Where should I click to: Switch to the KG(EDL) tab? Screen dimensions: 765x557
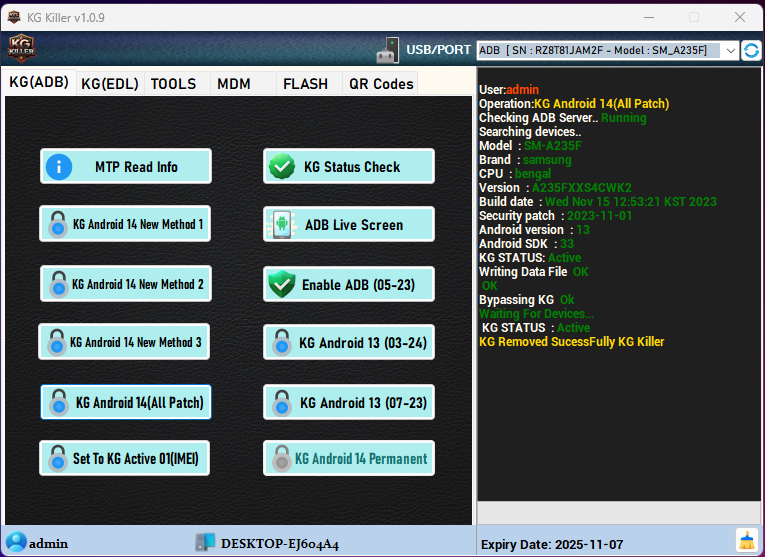[x=110, y=84]
